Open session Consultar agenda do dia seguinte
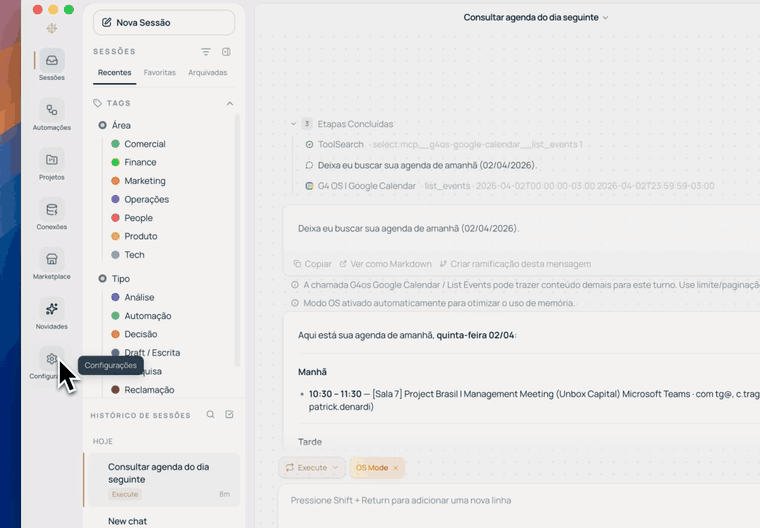 pyautogui.click(x=162, y=480)
